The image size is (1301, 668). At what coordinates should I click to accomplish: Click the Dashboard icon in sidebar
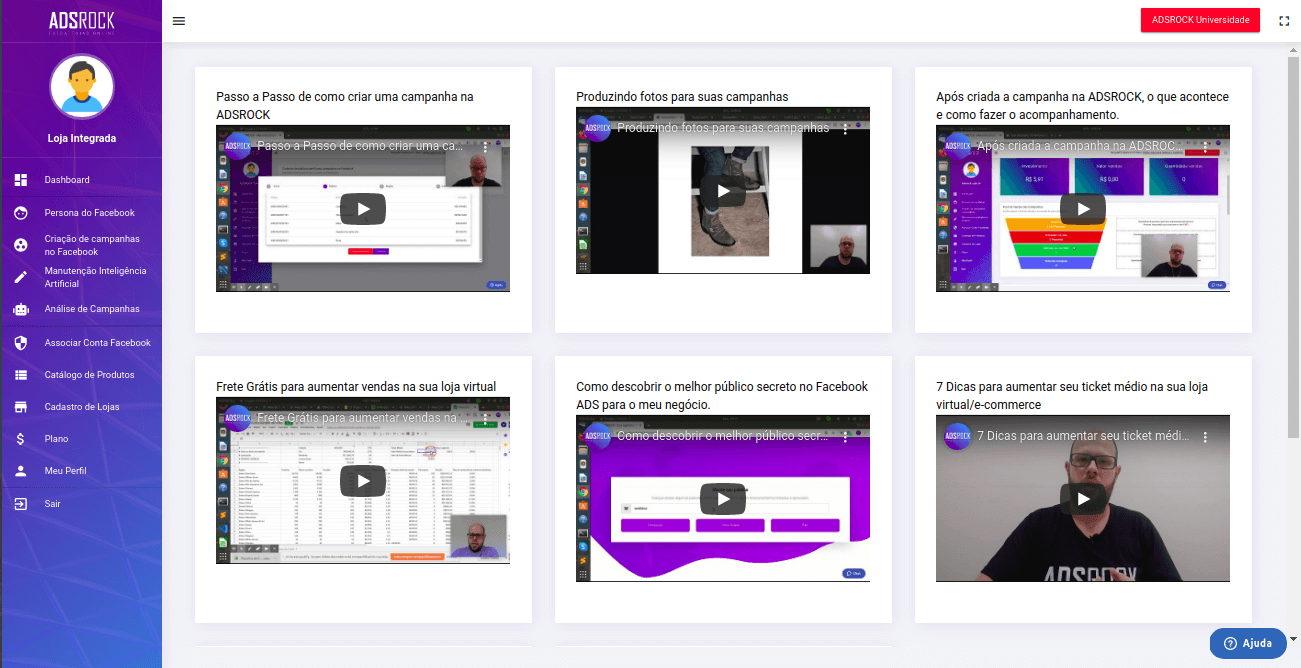[x=21, y=180]
